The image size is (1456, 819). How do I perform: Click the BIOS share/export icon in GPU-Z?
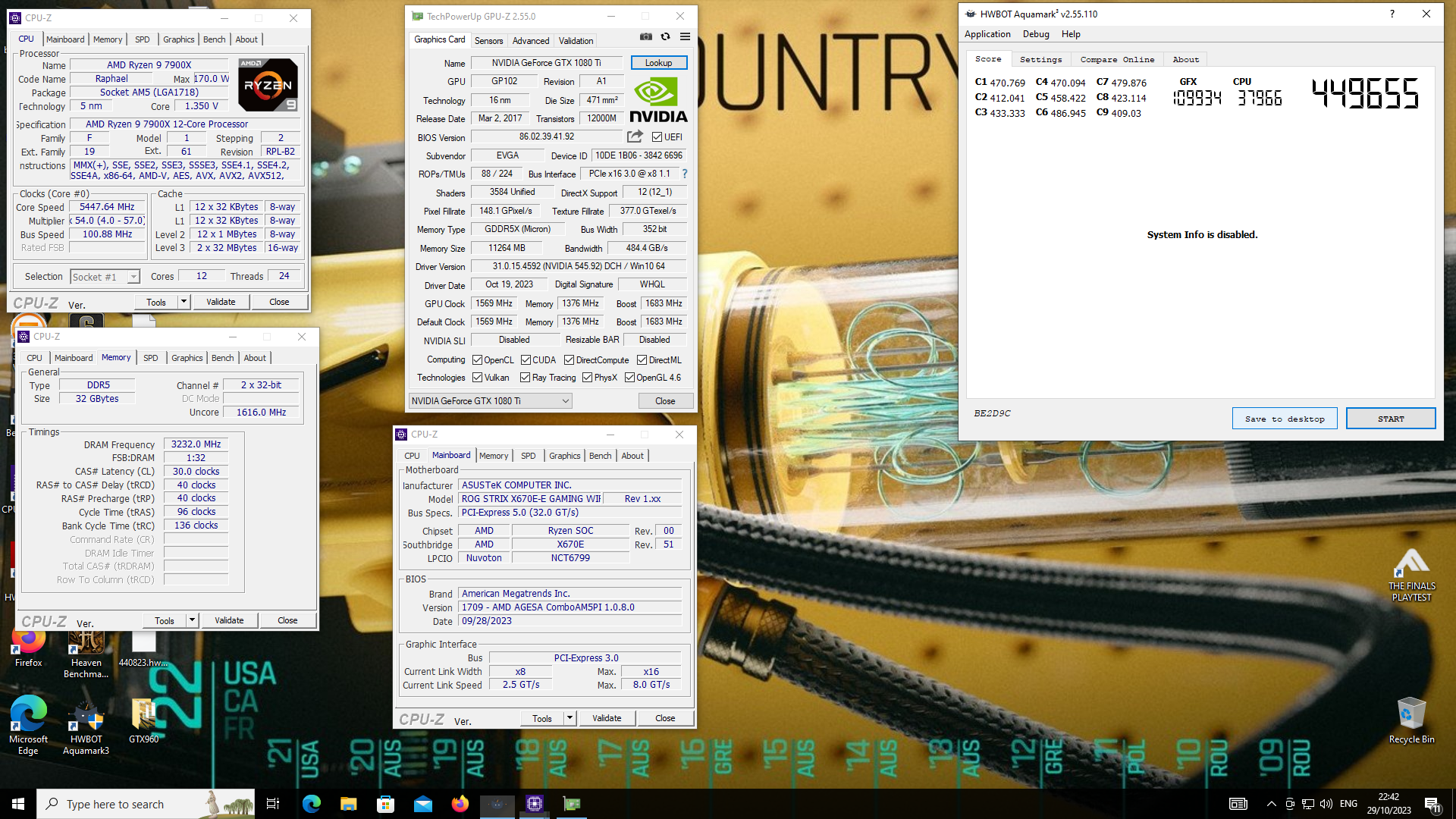click(635, 136)
